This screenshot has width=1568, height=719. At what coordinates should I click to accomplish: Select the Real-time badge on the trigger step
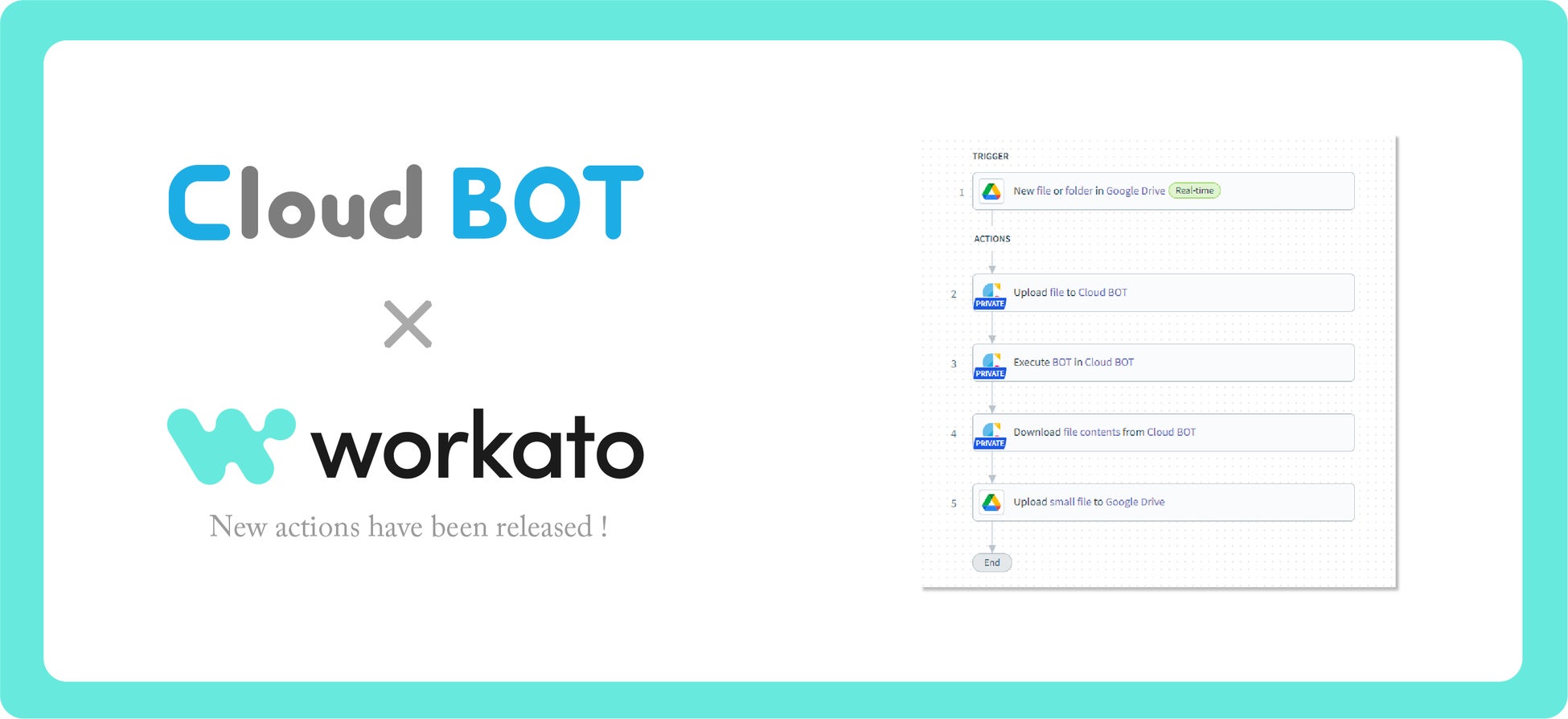point(1194,191)
